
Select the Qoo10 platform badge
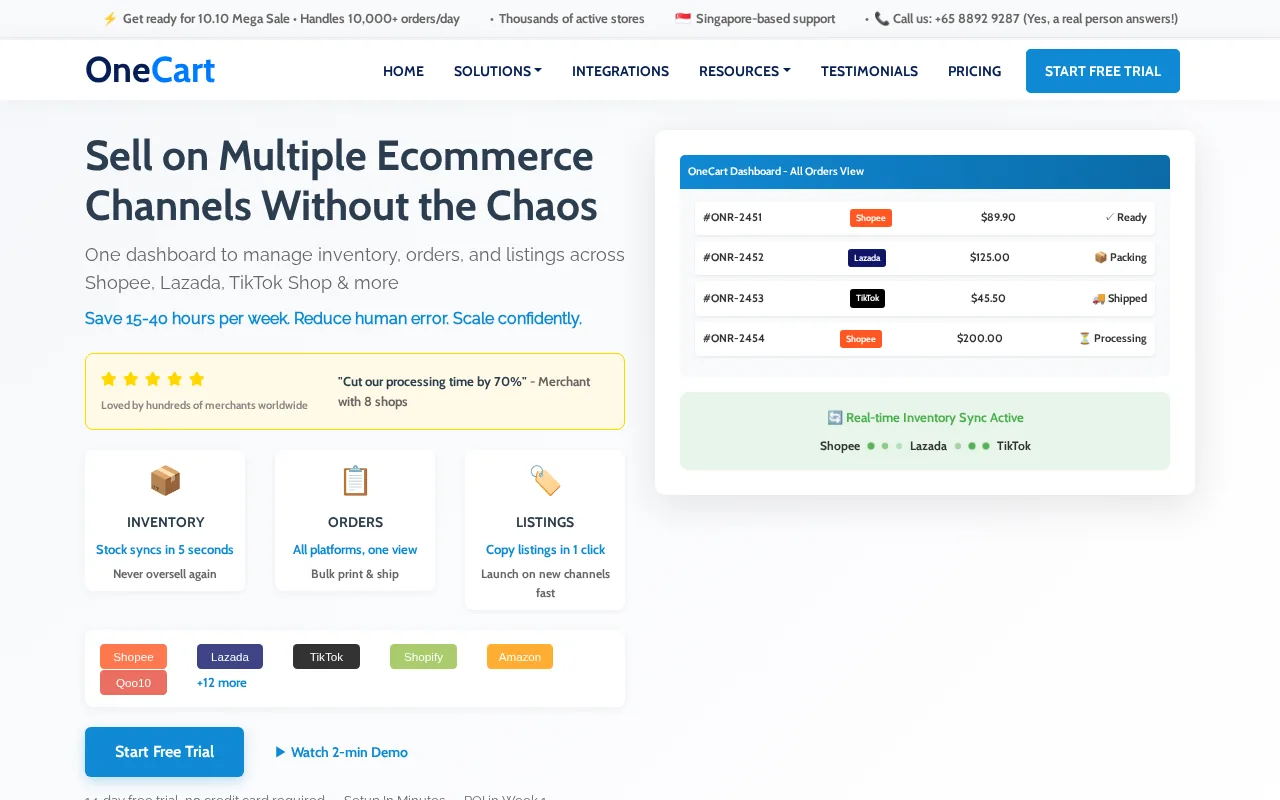click(133, 683)
